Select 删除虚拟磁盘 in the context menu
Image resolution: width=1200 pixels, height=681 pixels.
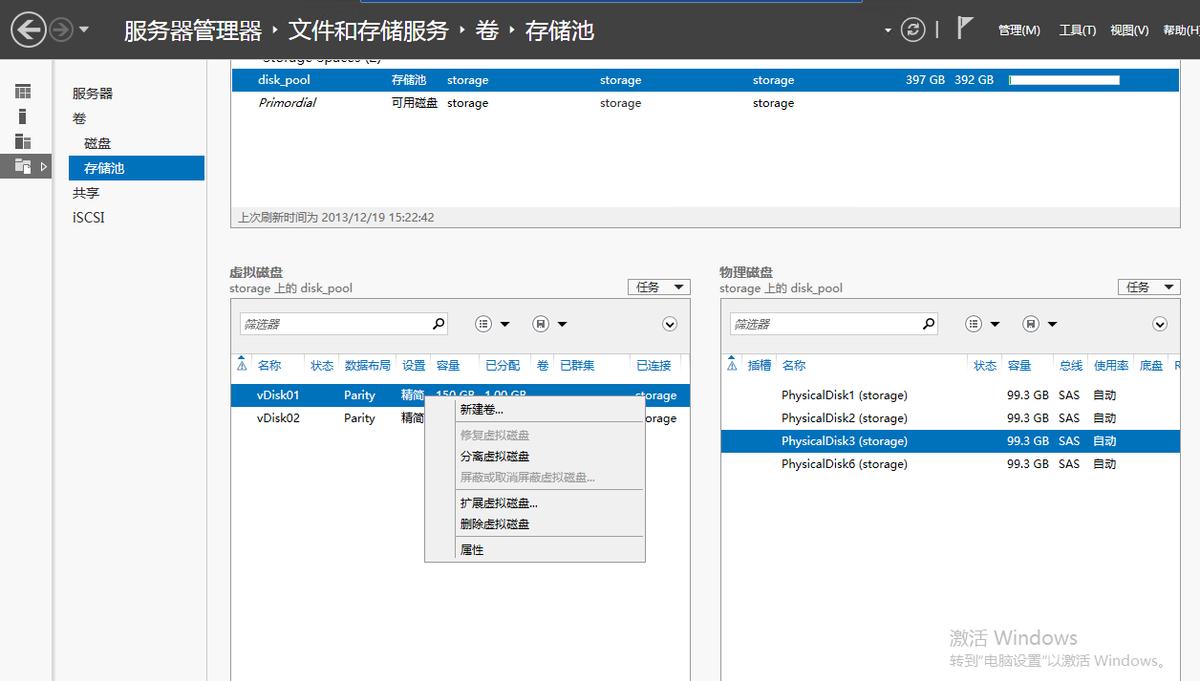496,523
